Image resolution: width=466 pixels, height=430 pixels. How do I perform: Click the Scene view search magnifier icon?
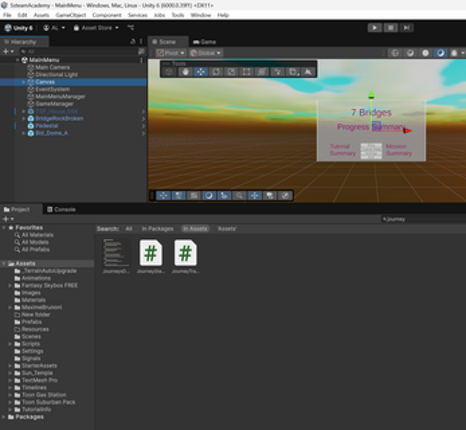tap(239, 196)
